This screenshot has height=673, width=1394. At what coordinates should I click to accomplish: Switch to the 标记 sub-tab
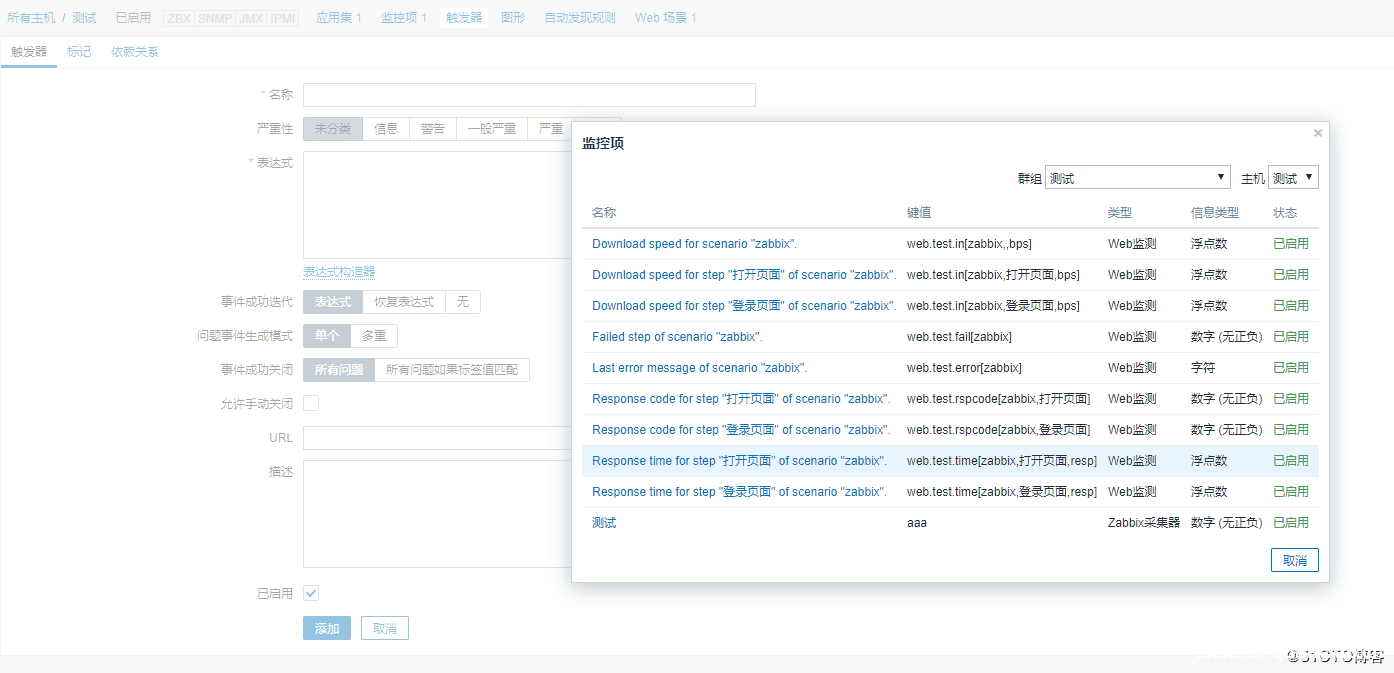[79, 52]
